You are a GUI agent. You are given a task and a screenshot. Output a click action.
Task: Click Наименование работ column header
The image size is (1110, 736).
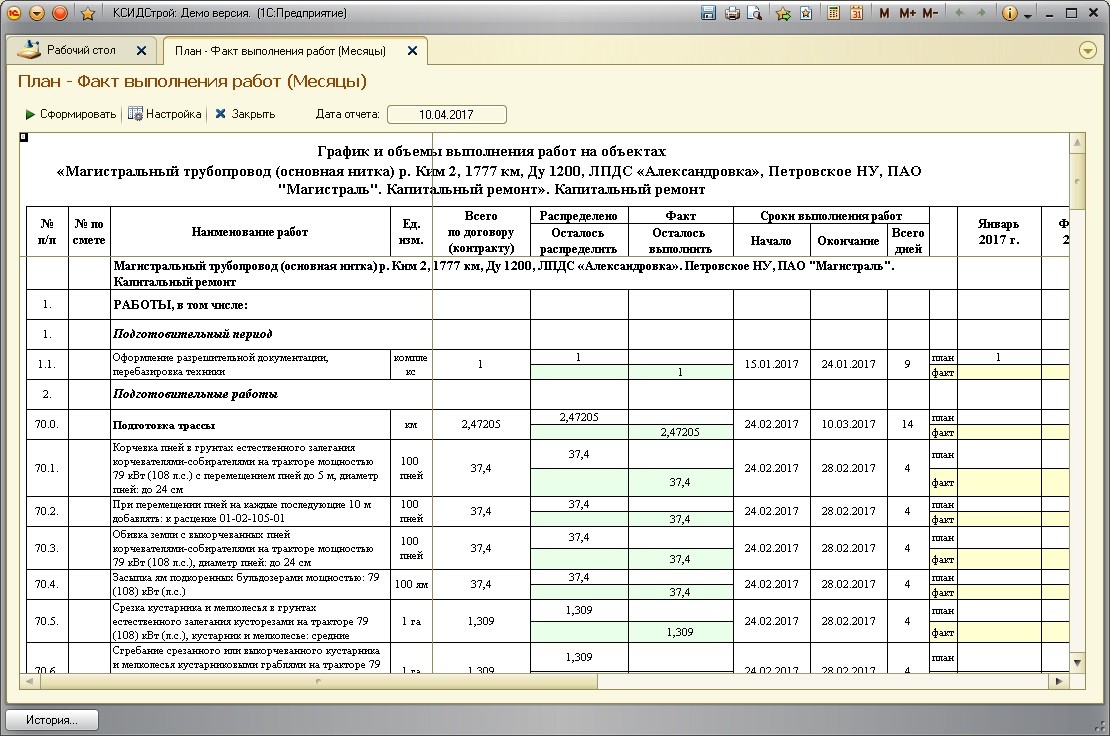[250, 232]
